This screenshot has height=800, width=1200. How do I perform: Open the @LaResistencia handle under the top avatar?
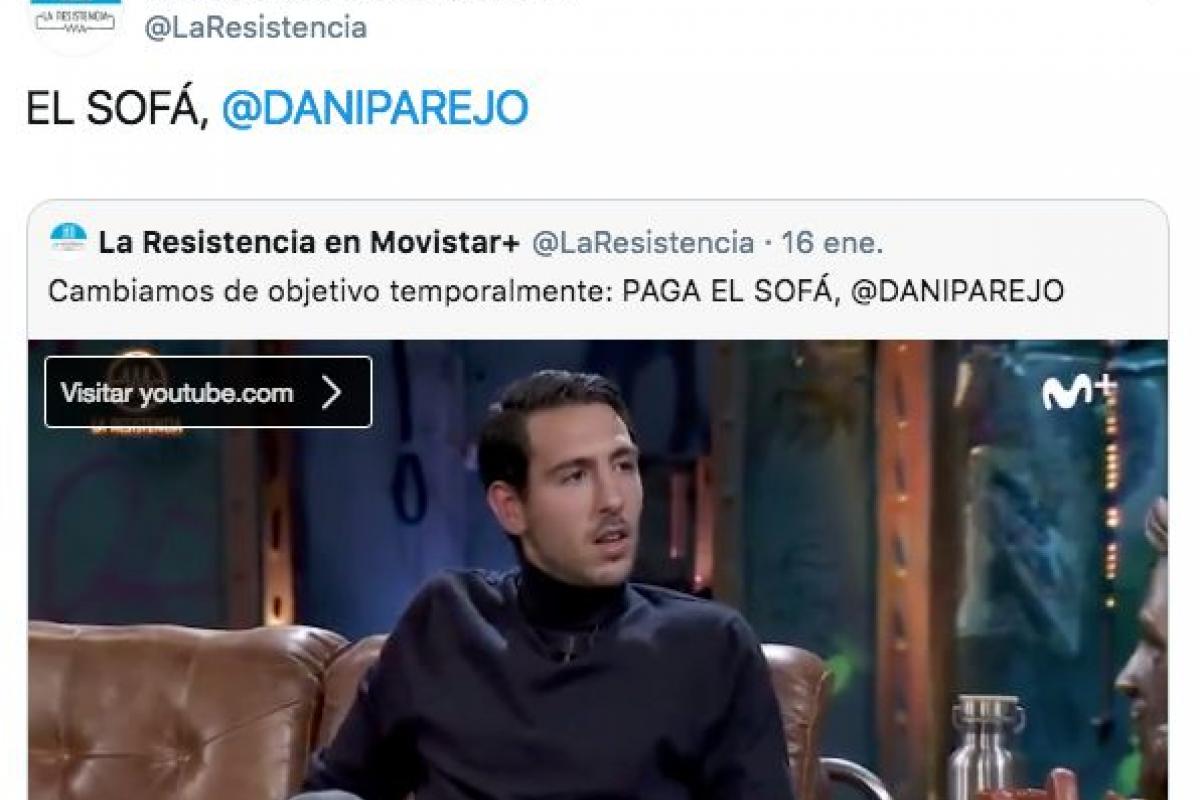[255, 28]
